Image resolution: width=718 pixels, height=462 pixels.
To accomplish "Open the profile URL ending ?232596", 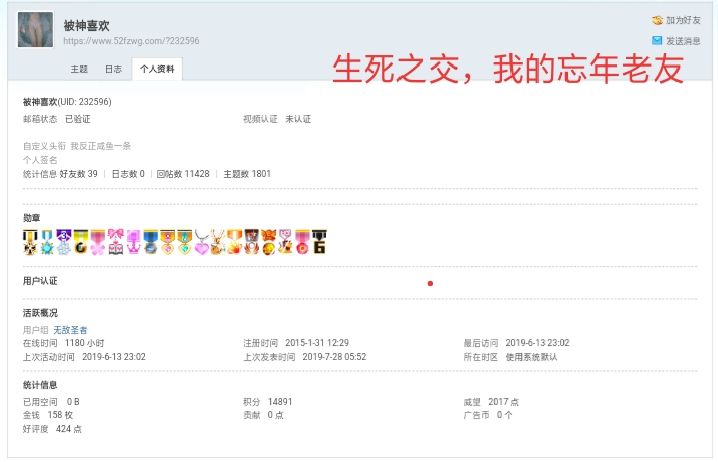I will tap(131, 41).
